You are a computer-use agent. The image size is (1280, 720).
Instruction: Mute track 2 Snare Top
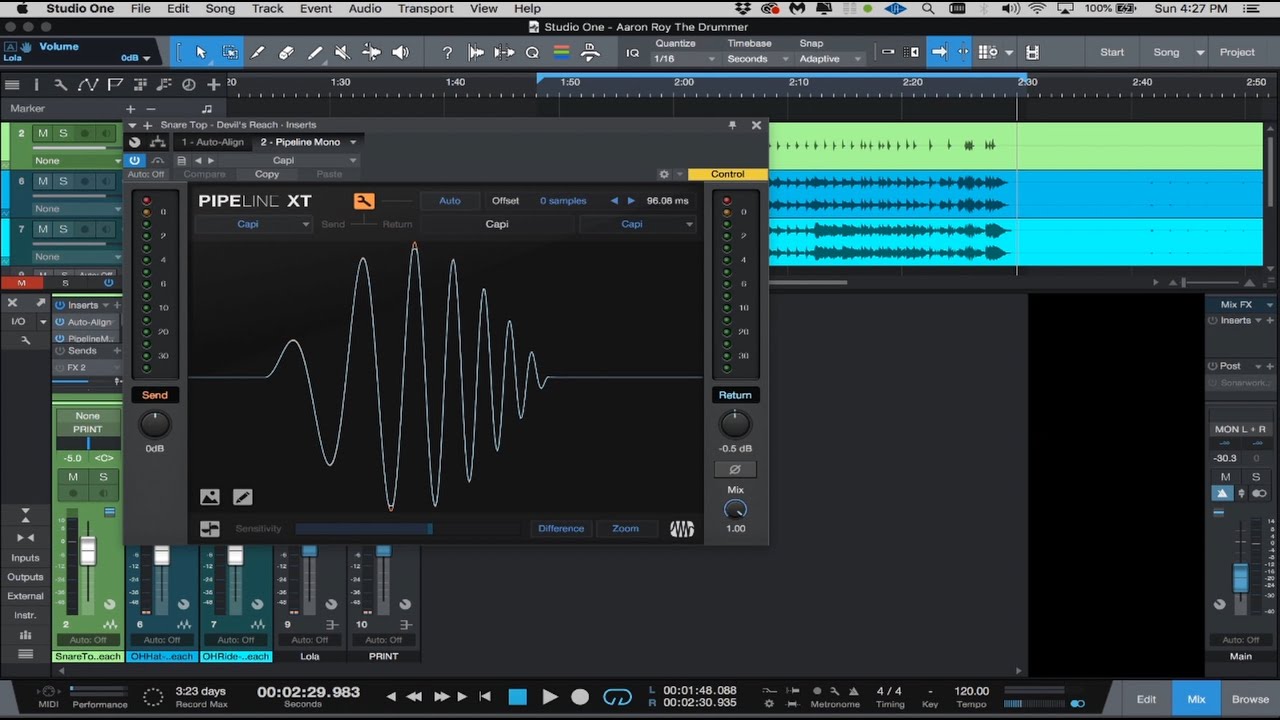coord(42,133)
